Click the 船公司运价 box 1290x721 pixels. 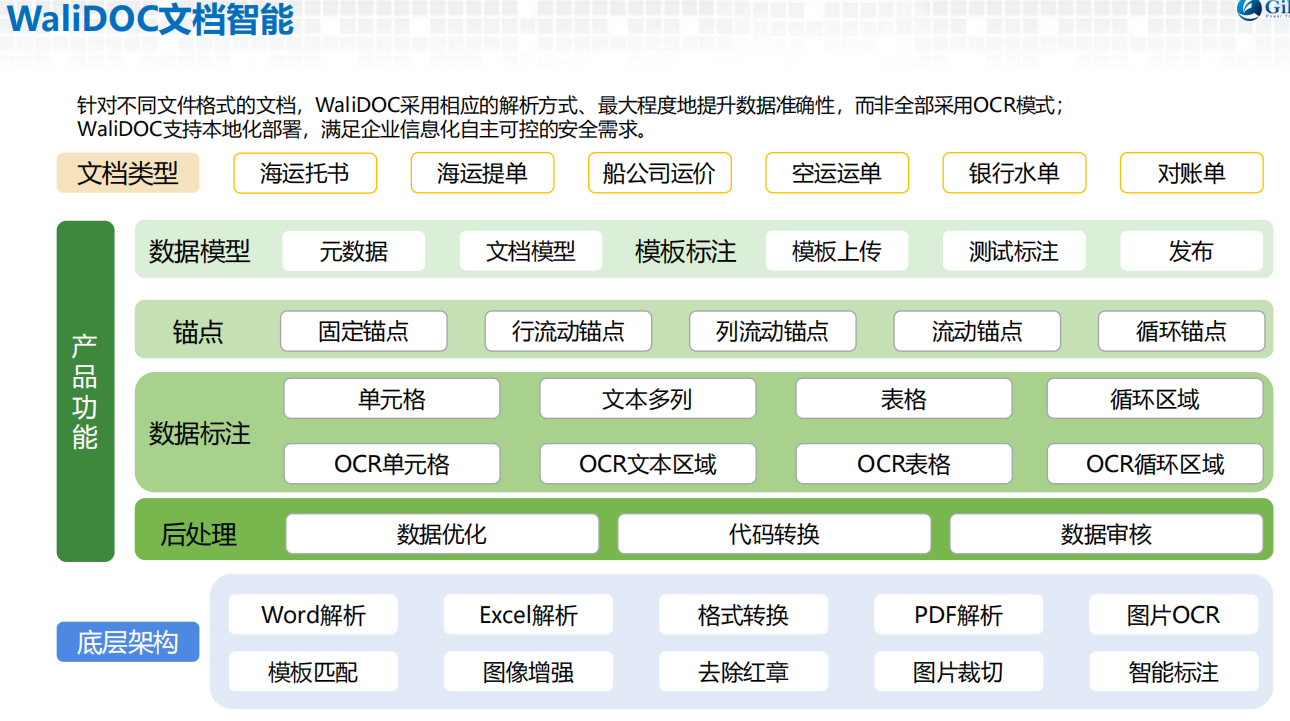pos(659,173)
